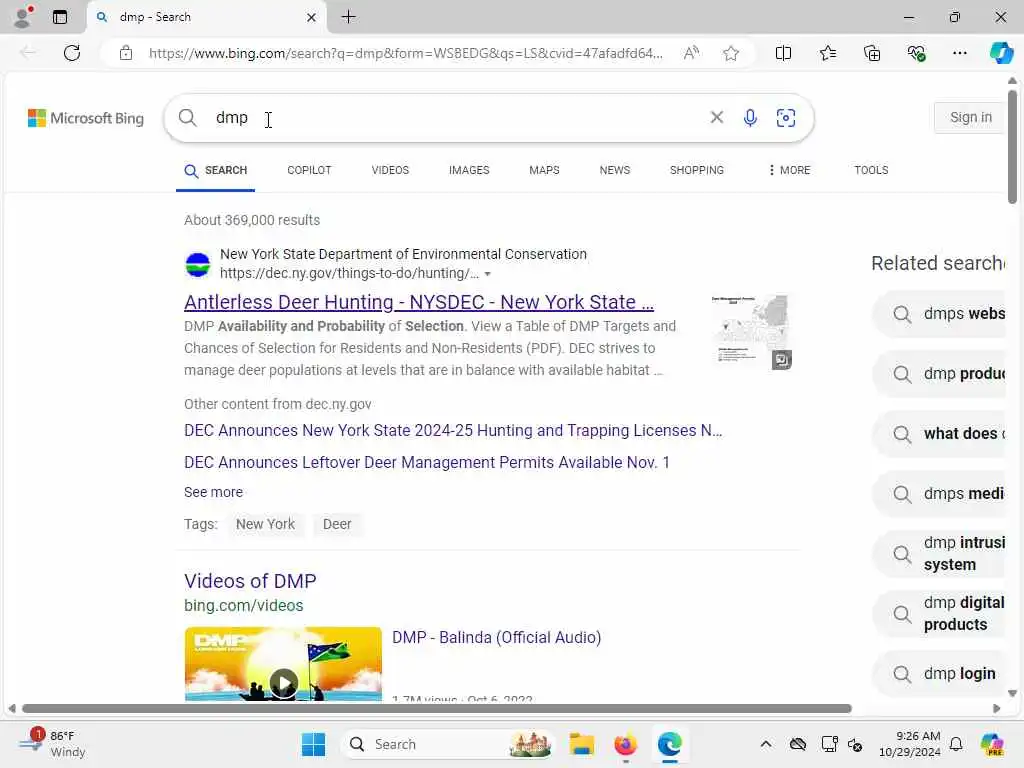Clear the search box with the X
Screen dimensions: 1024x768
click(x=716, y=117)
